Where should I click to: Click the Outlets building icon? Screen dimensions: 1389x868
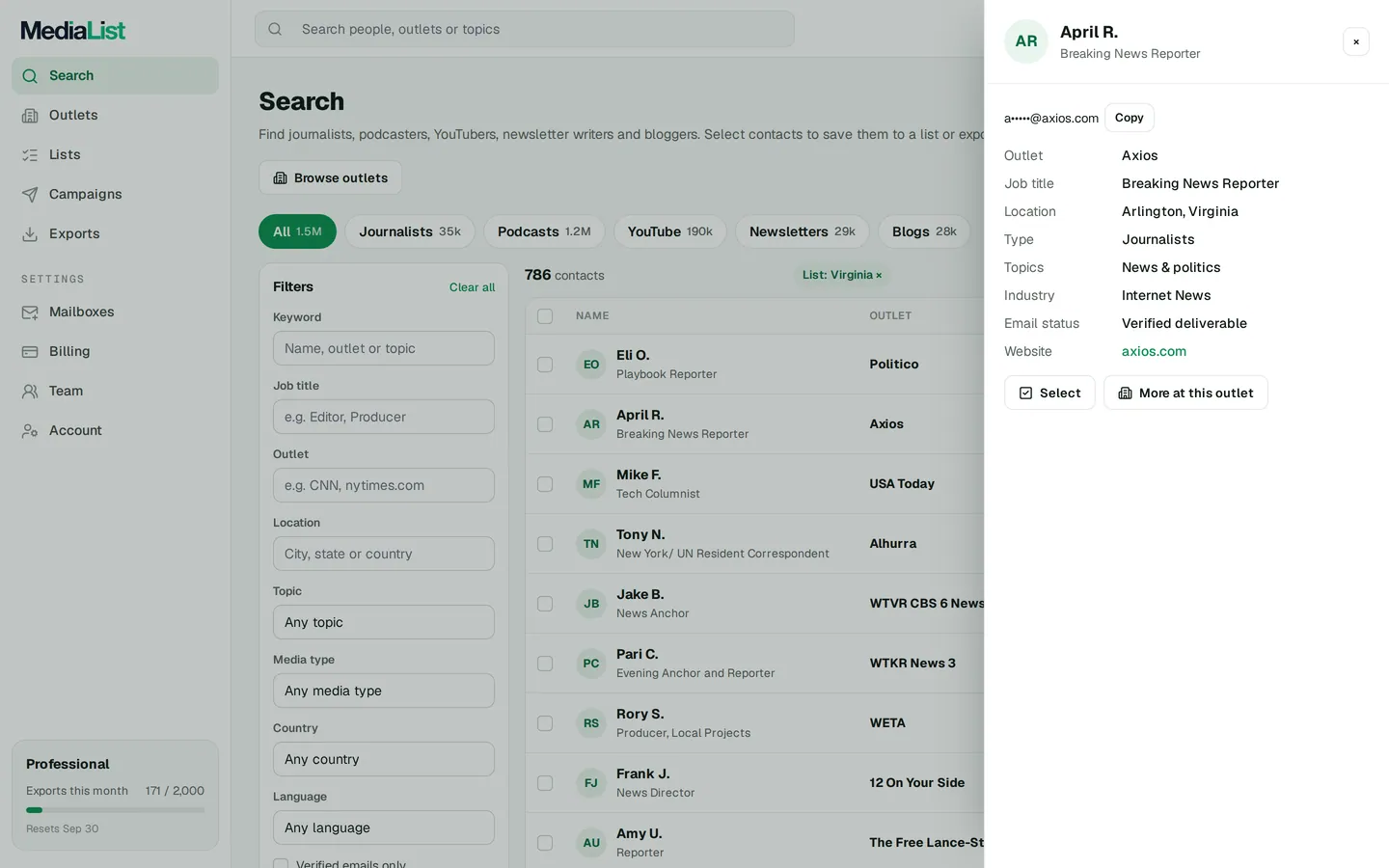(30, 115)
